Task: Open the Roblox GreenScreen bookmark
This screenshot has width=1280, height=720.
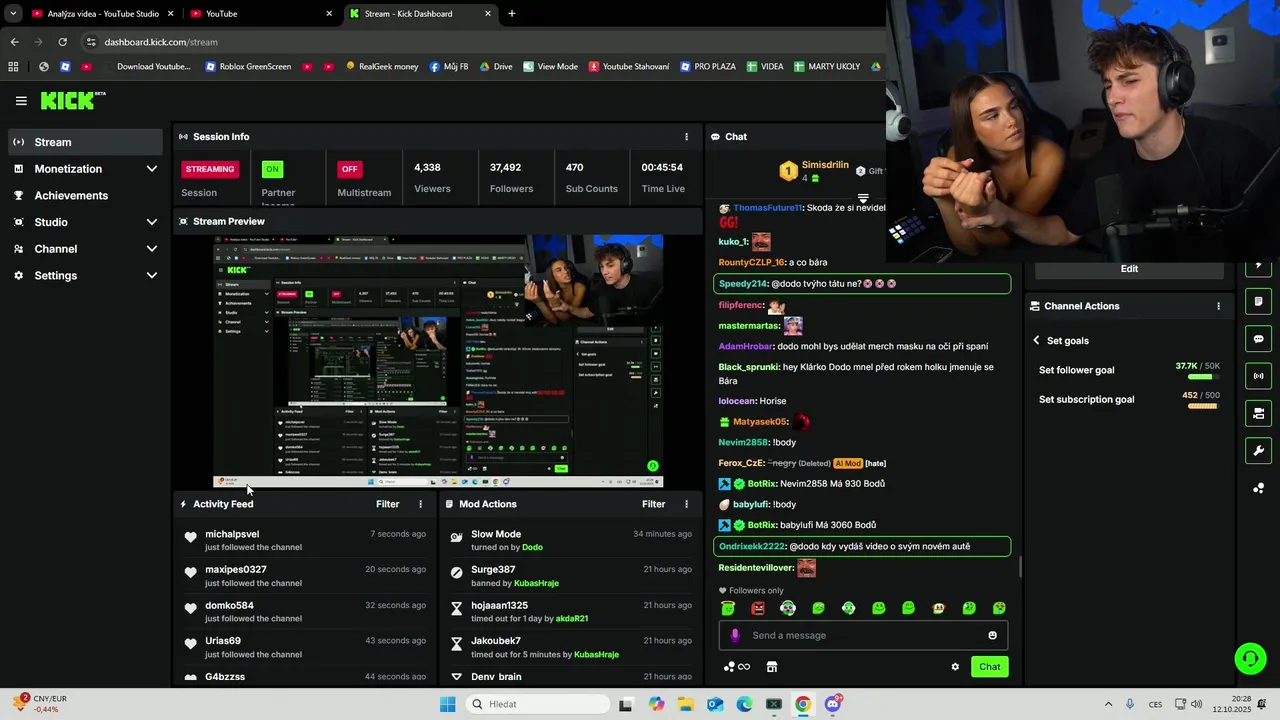Action: [x=248, y=67]
